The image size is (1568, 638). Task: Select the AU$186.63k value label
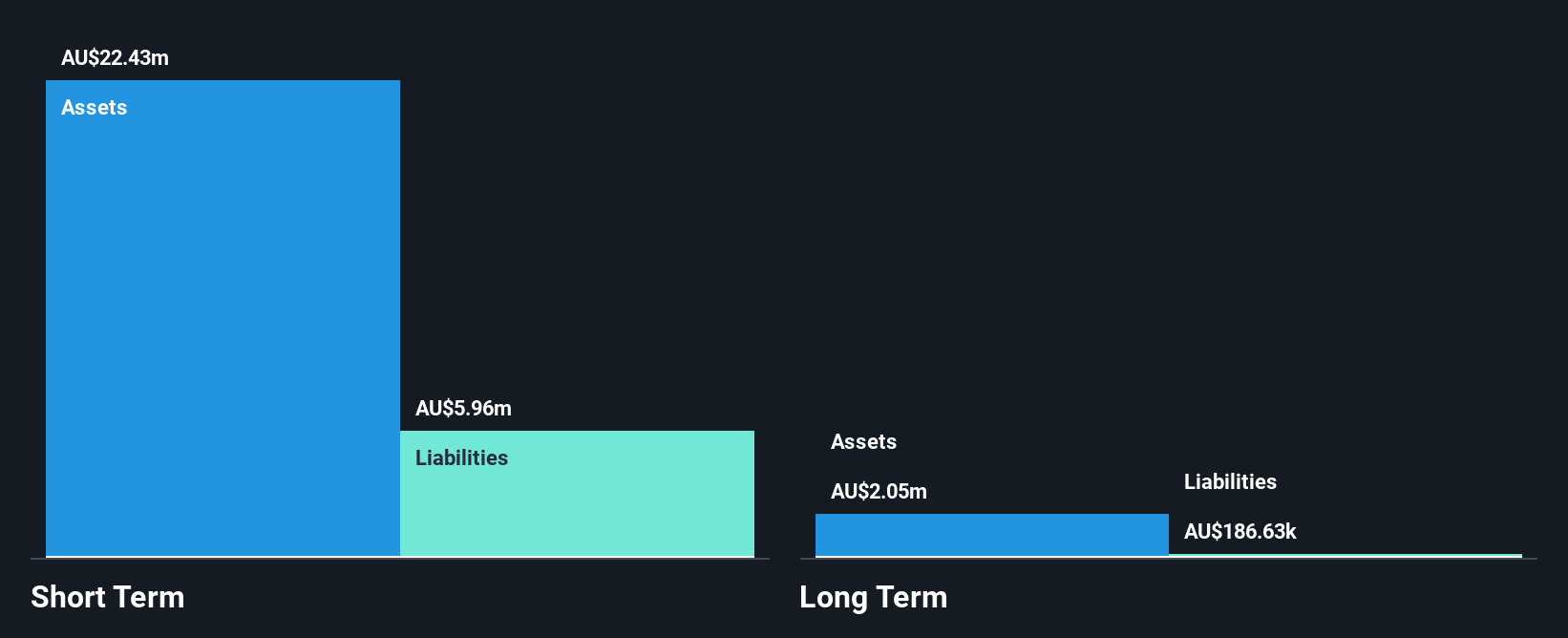click(1240, 532)
